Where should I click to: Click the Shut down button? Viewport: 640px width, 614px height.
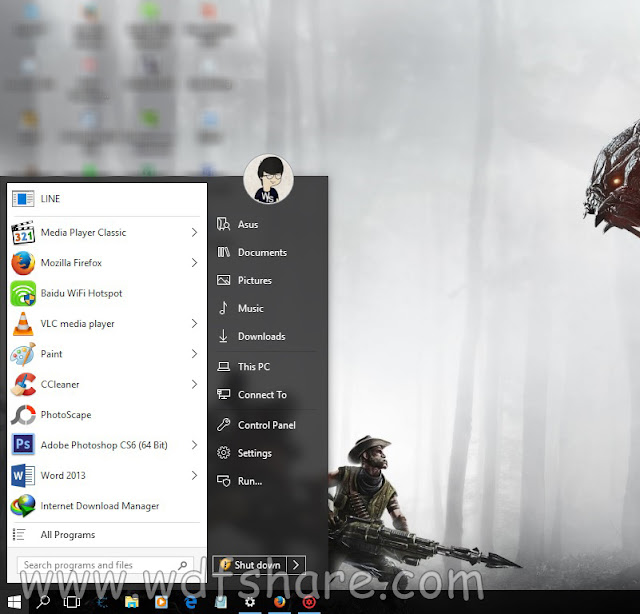(250, 565)
